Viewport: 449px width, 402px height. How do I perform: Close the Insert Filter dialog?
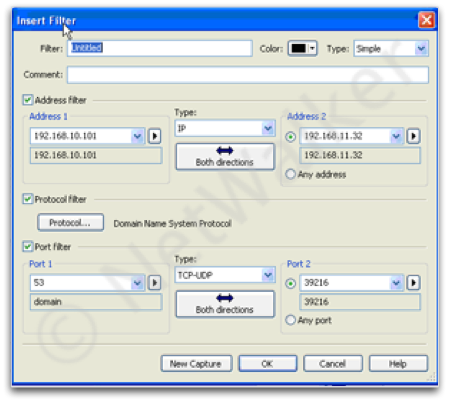[426, 20]
